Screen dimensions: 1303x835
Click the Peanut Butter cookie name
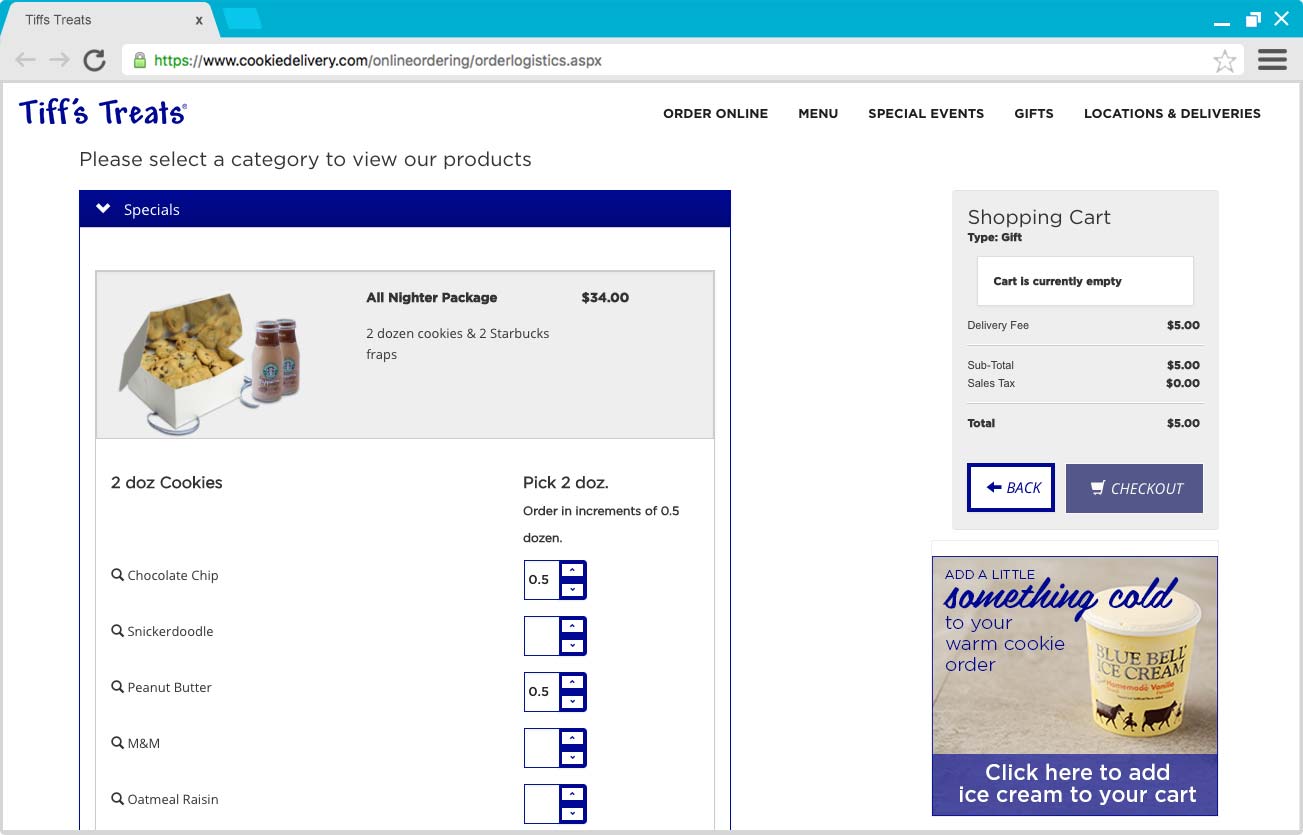(169, 687)
